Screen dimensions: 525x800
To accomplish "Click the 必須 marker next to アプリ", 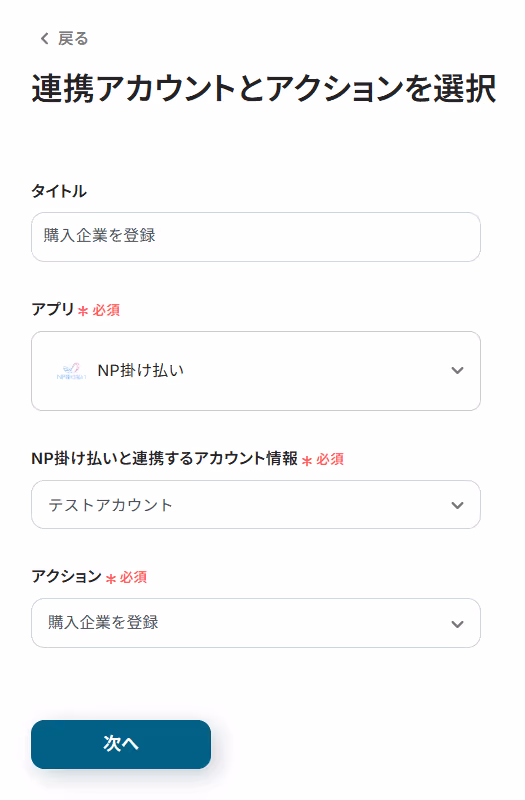I will point(106,310).
